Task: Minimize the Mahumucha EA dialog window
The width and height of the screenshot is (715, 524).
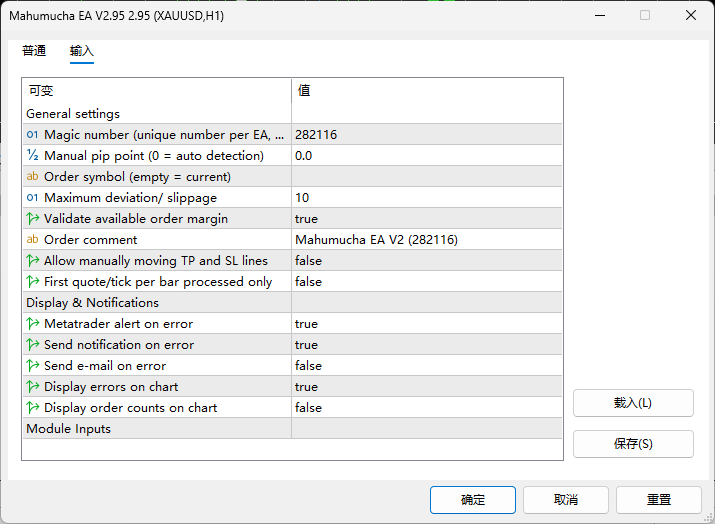Action: pyautogui.click(x=600, y=15)
